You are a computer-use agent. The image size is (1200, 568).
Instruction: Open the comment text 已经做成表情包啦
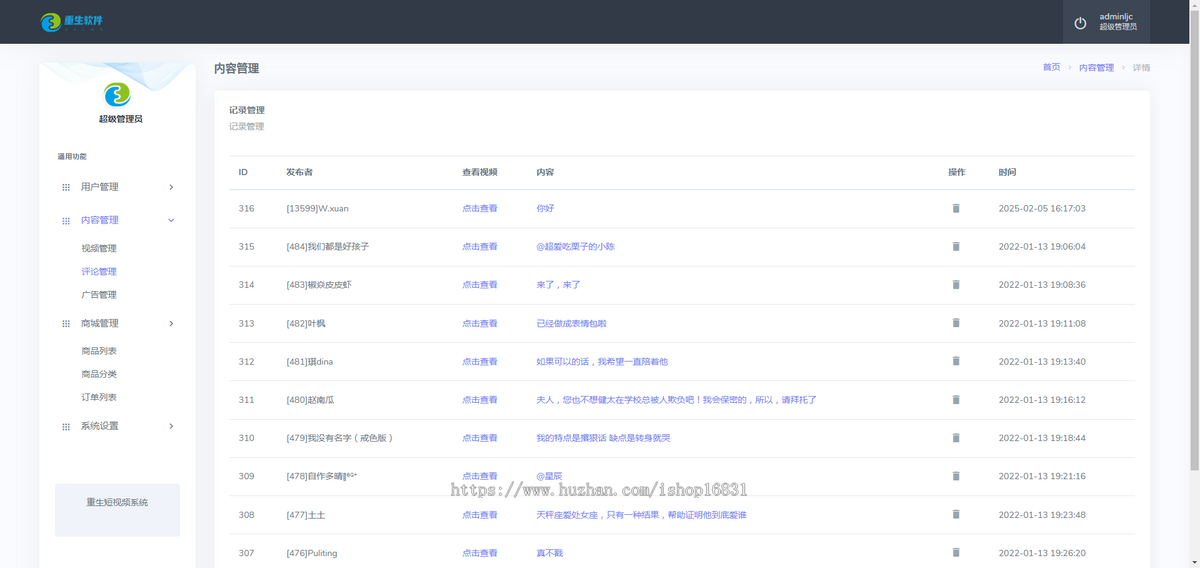(x=571, y=323)
